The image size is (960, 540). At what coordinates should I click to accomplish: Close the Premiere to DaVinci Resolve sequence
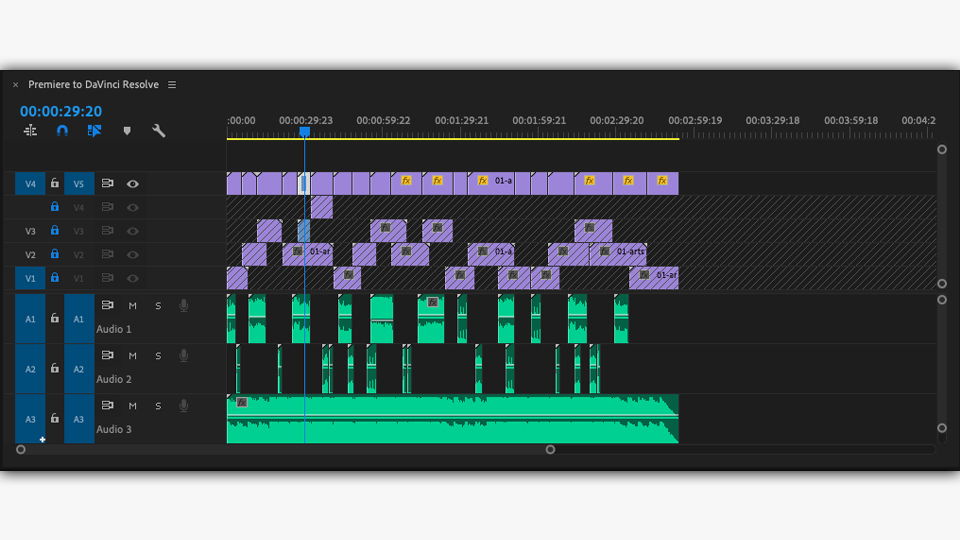(15, 85)
